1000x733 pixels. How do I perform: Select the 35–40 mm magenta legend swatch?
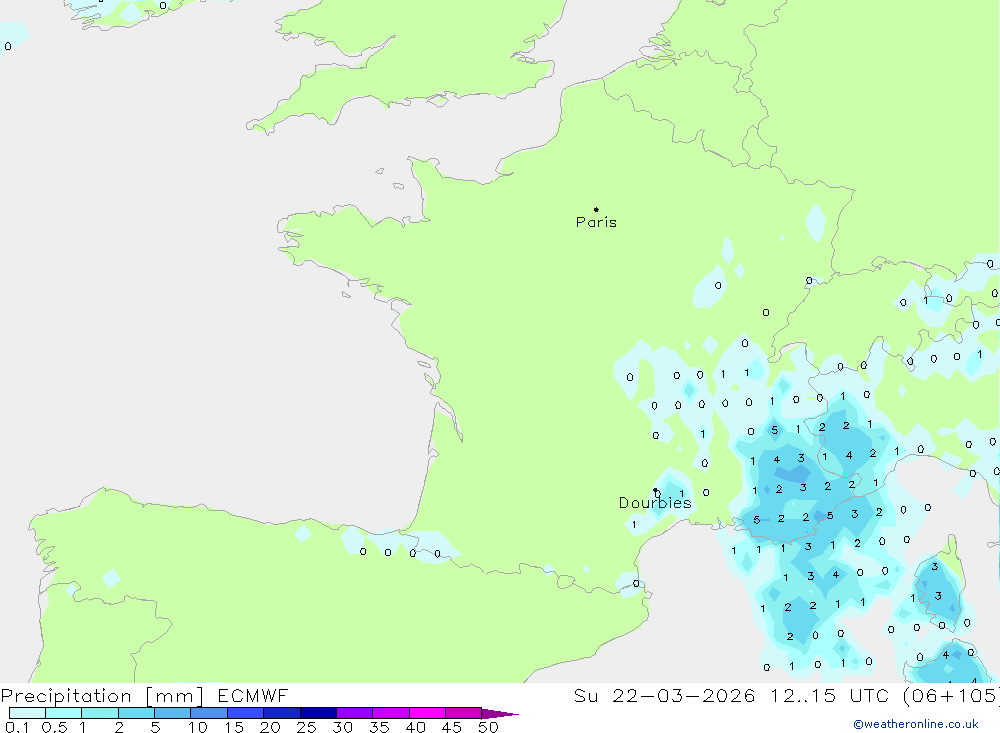tap(390, 713)
